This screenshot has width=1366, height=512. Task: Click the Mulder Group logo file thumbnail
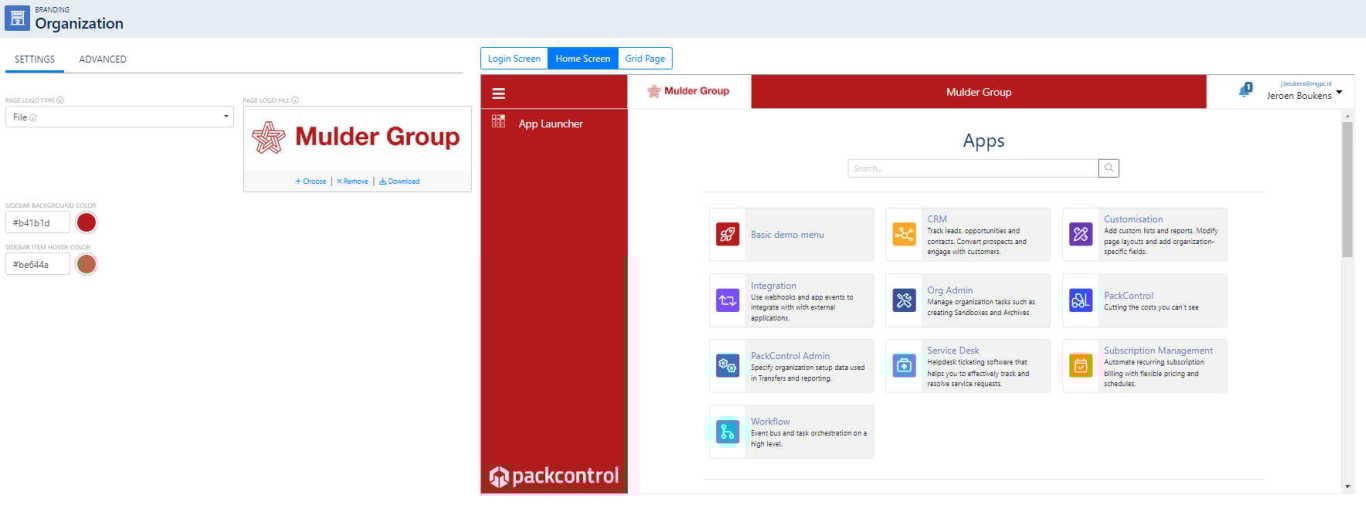(x=357, y=138)
